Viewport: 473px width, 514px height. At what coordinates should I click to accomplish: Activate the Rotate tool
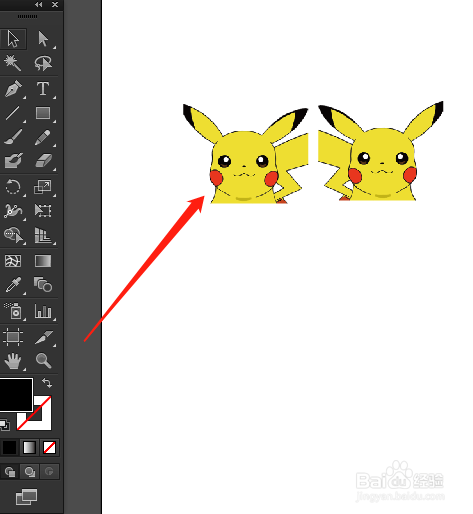coord(13,187)
